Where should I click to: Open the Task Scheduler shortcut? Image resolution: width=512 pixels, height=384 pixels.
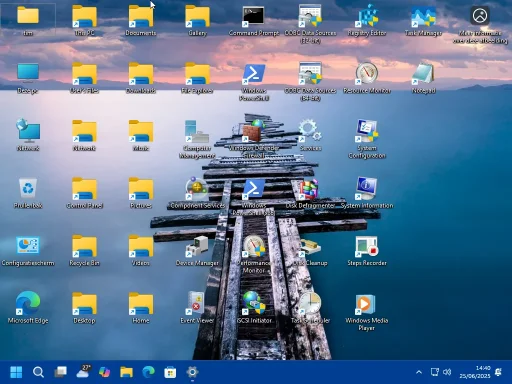tap(310, 307)
